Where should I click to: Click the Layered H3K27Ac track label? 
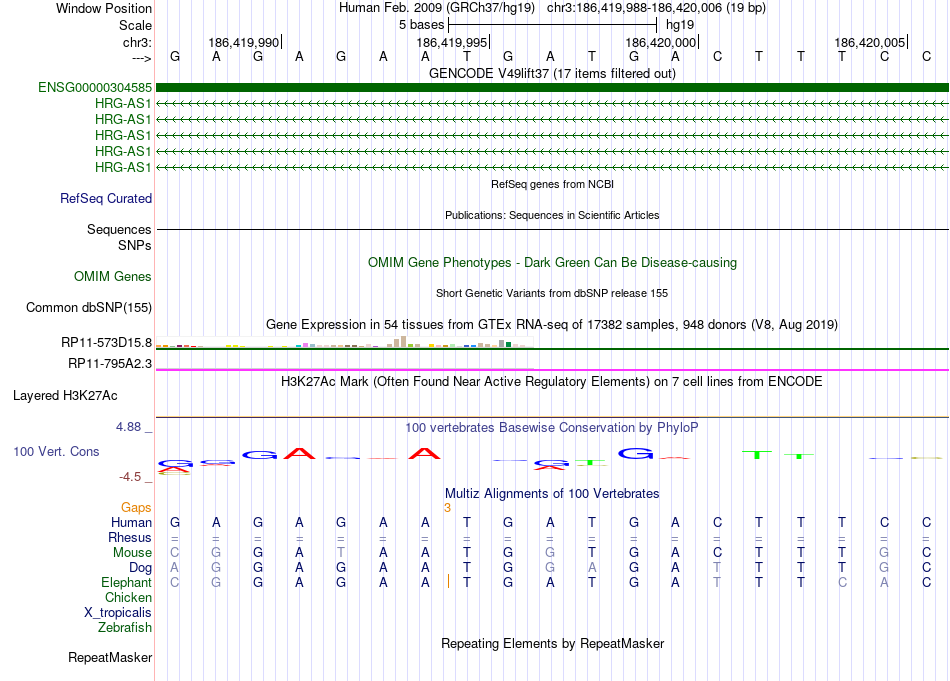pos(65,396)
